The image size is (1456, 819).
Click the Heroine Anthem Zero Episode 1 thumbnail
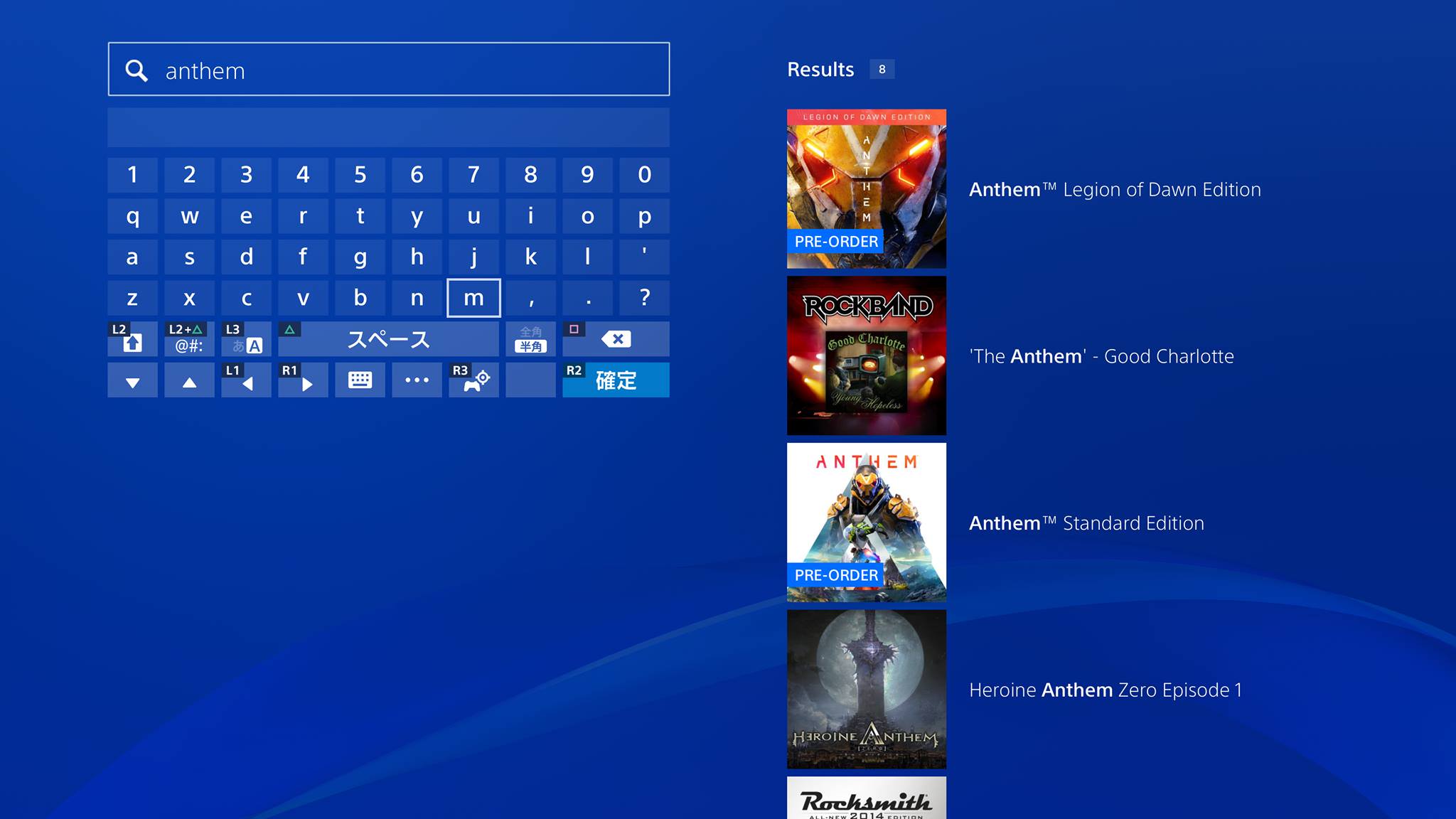click(x=866, y=688)
